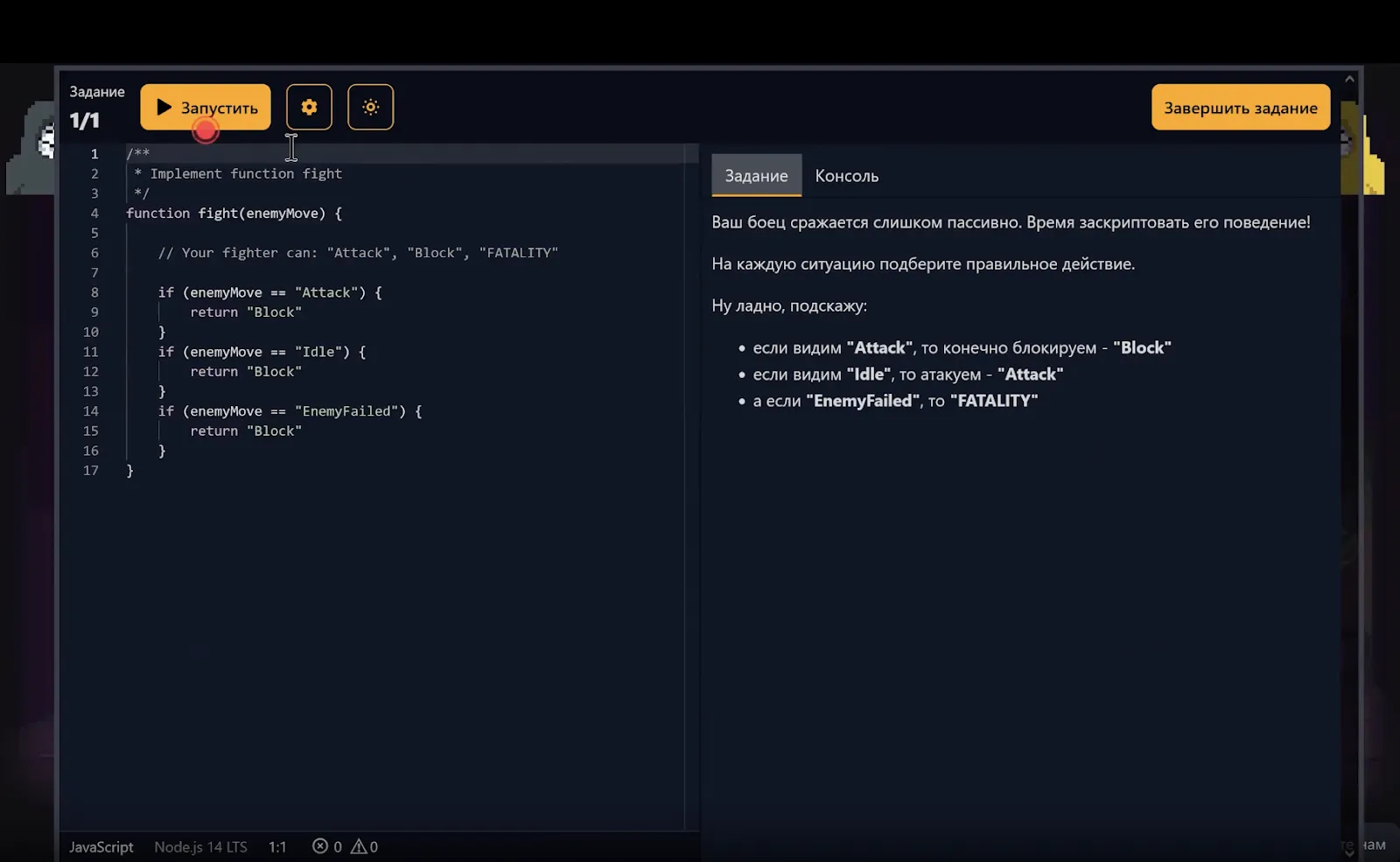This screenshot has height=862, width=1400.
Task: Click line number 4 in the gutter
Action: click(x=94, y=214)
